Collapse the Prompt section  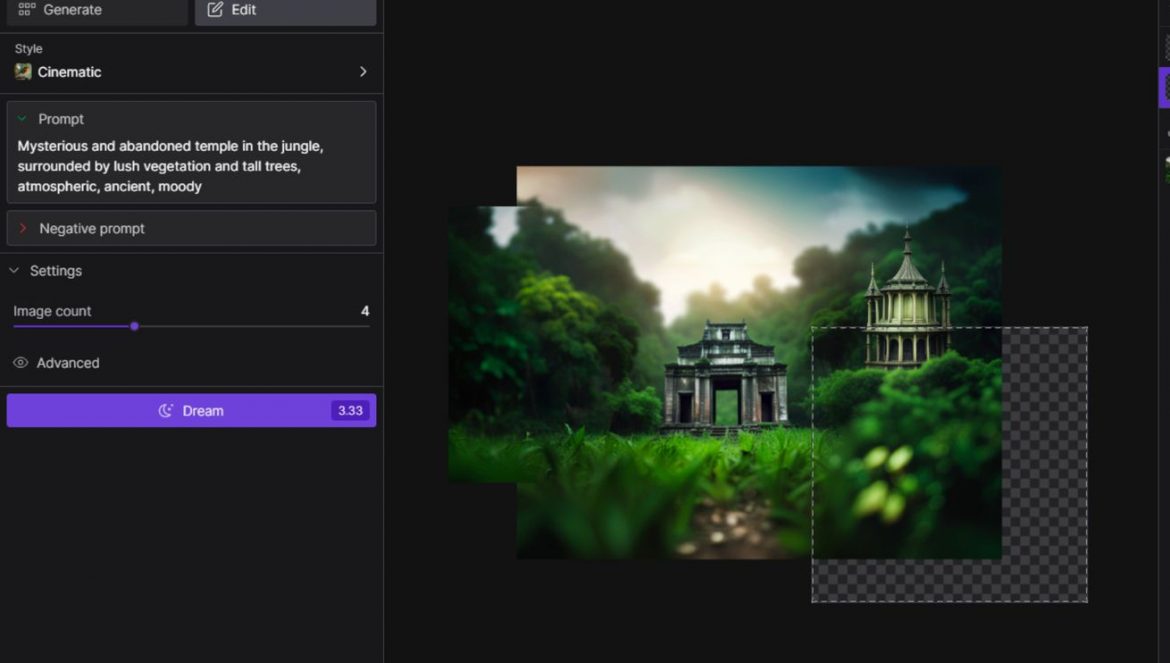tap(22, 119)
